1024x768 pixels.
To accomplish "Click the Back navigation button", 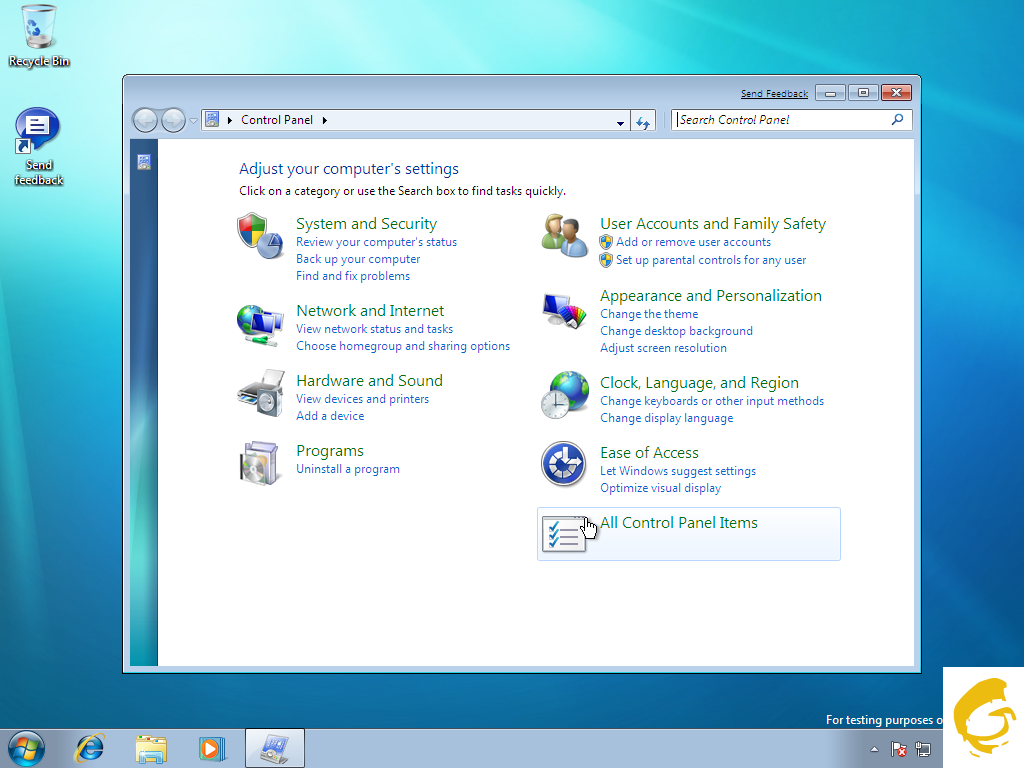I will [x=146, y=120].
